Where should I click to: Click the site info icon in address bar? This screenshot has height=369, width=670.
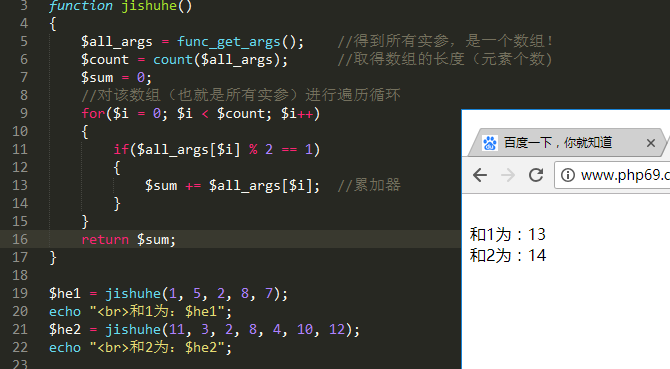(567, 175)
